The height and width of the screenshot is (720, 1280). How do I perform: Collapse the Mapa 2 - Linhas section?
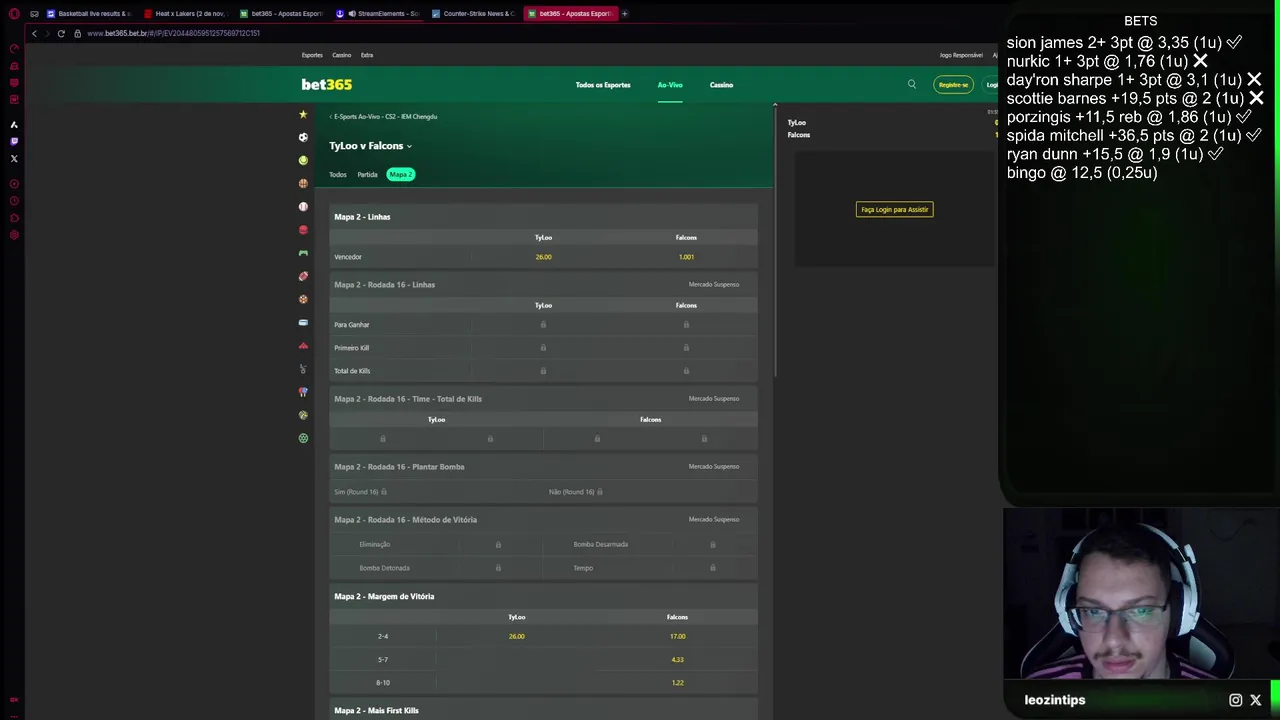click(x=543, y=217)
